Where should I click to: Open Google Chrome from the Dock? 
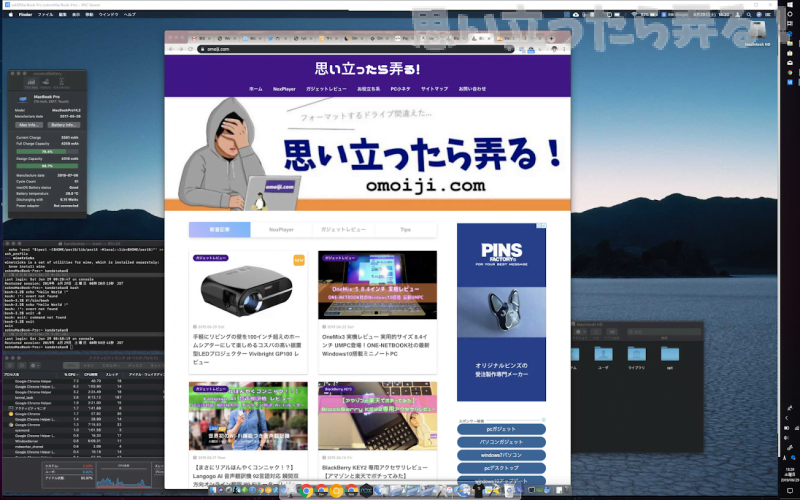[x=306, y=491]
